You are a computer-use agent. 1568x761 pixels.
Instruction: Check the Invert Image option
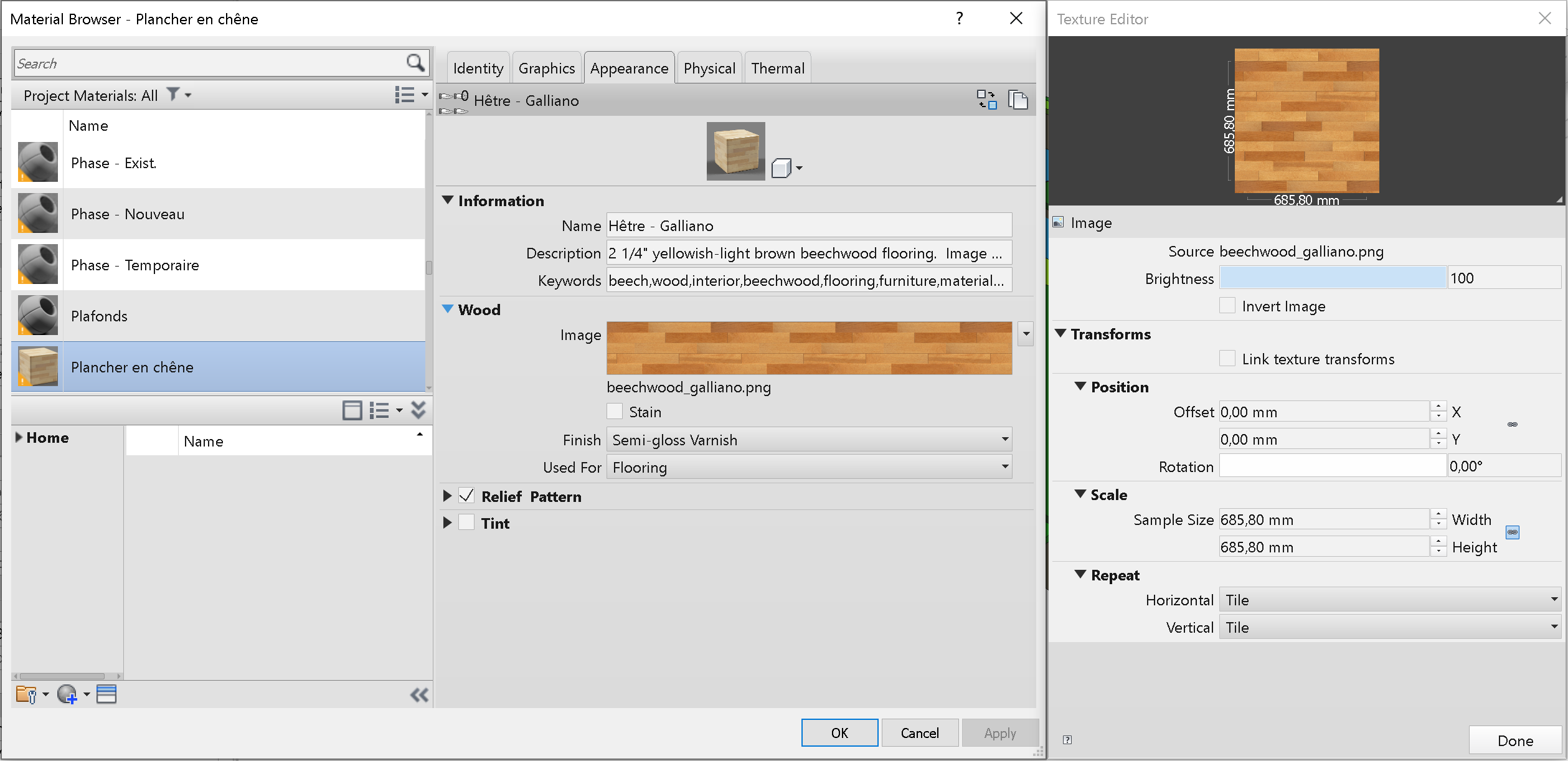(1227, 306)
